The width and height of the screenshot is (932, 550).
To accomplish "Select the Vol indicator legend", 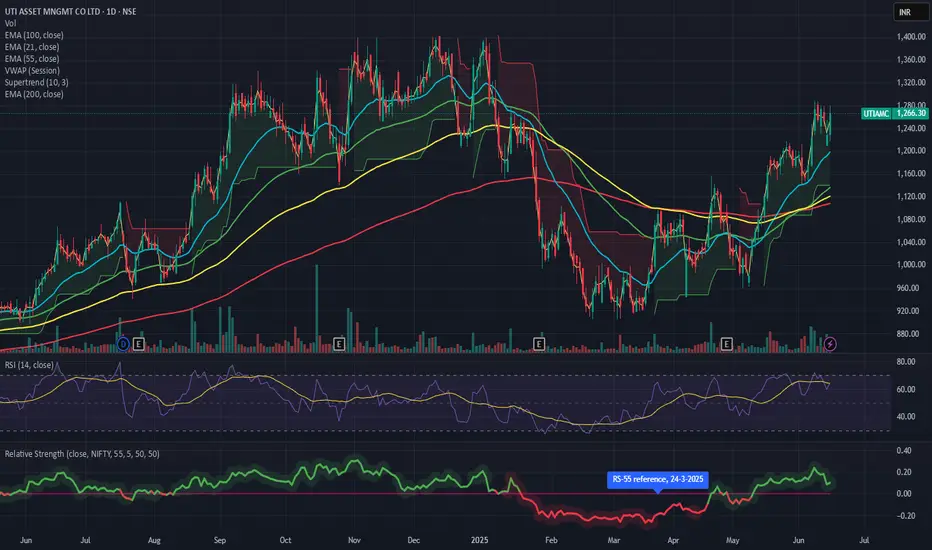I will pyautogui.click(x=10, y=23).
